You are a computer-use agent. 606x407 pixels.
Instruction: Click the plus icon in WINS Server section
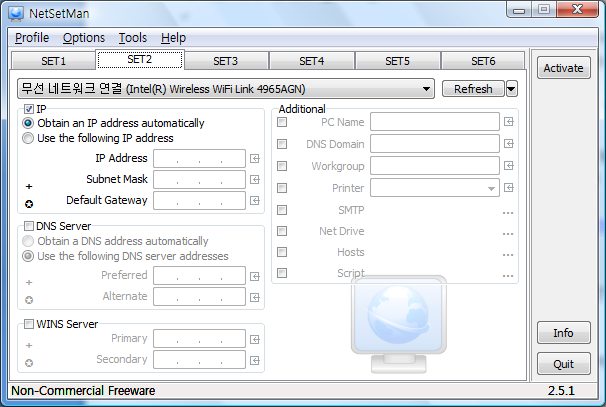point(29,346)
